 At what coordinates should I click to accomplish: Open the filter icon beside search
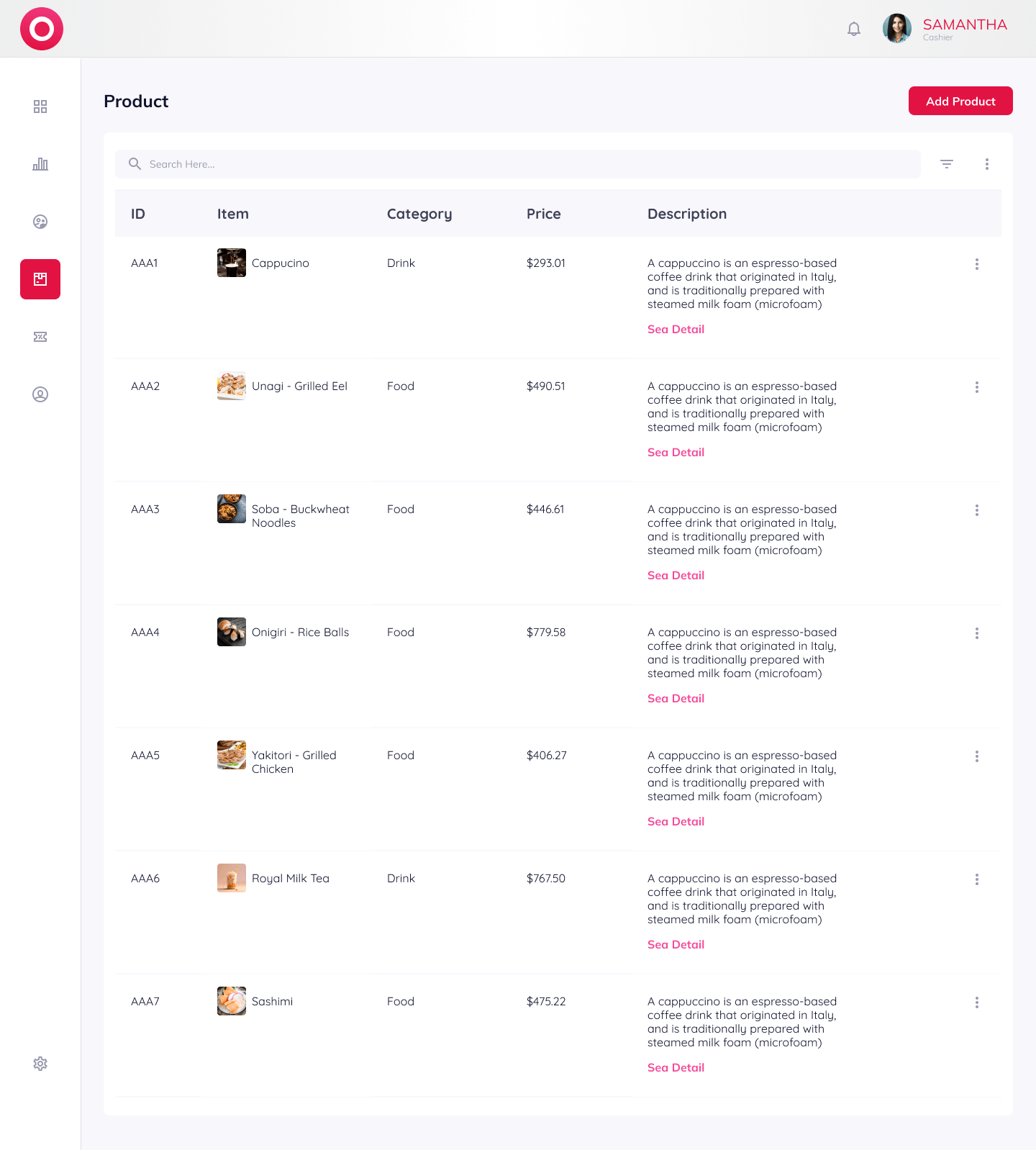coord(947,164)
